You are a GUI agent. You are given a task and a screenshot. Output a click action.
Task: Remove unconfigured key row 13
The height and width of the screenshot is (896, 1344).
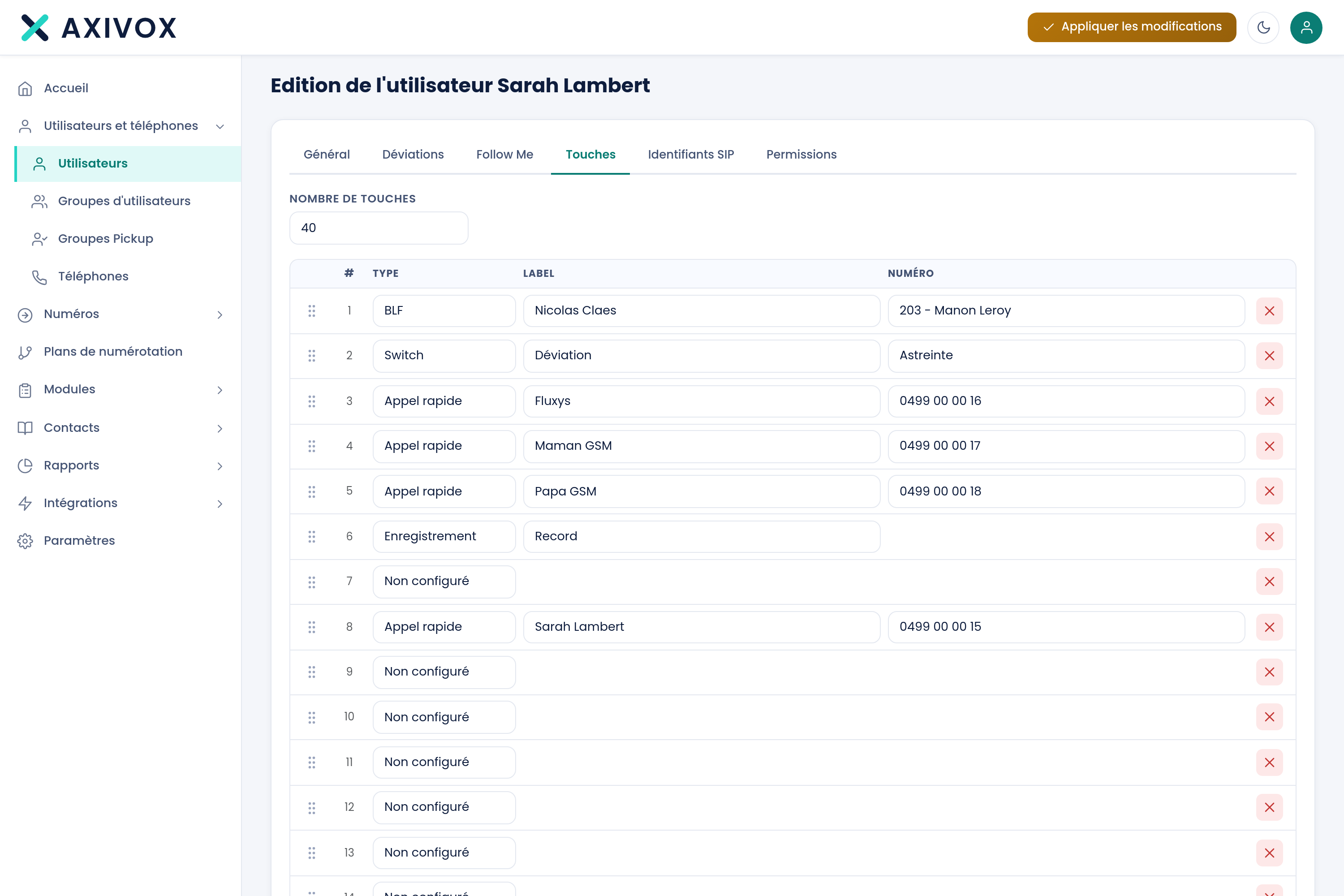coord(1269,853)
